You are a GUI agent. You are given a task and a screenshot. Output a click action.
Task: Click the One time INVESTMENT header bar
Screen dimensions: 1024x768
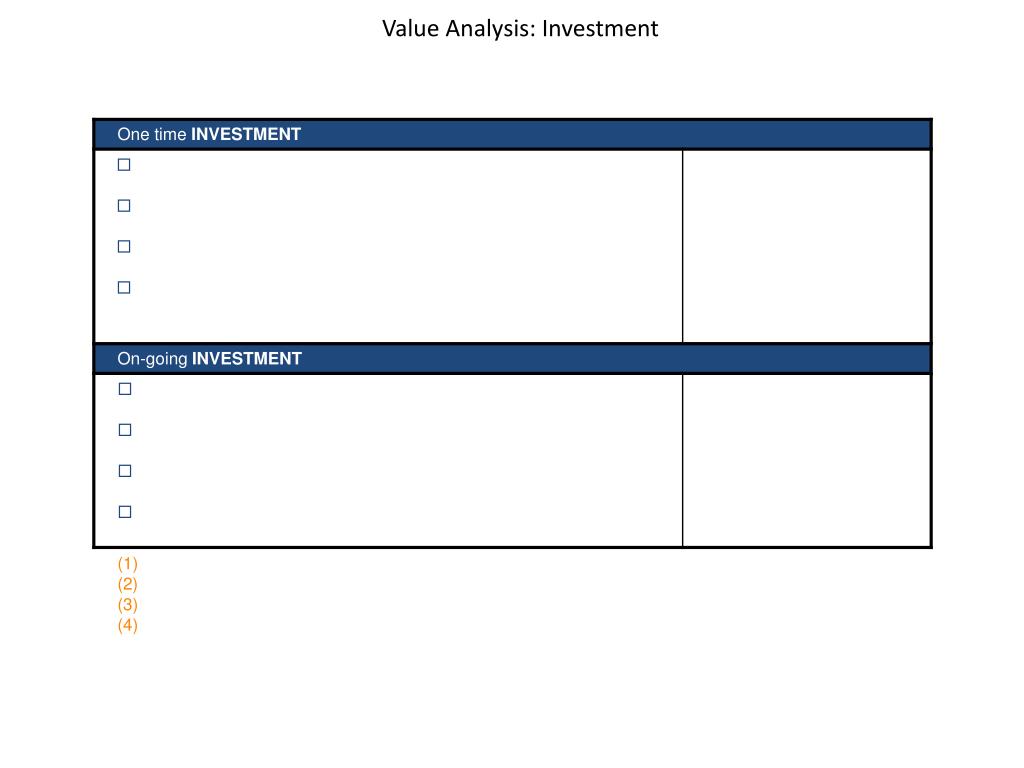tap(513, 135)
